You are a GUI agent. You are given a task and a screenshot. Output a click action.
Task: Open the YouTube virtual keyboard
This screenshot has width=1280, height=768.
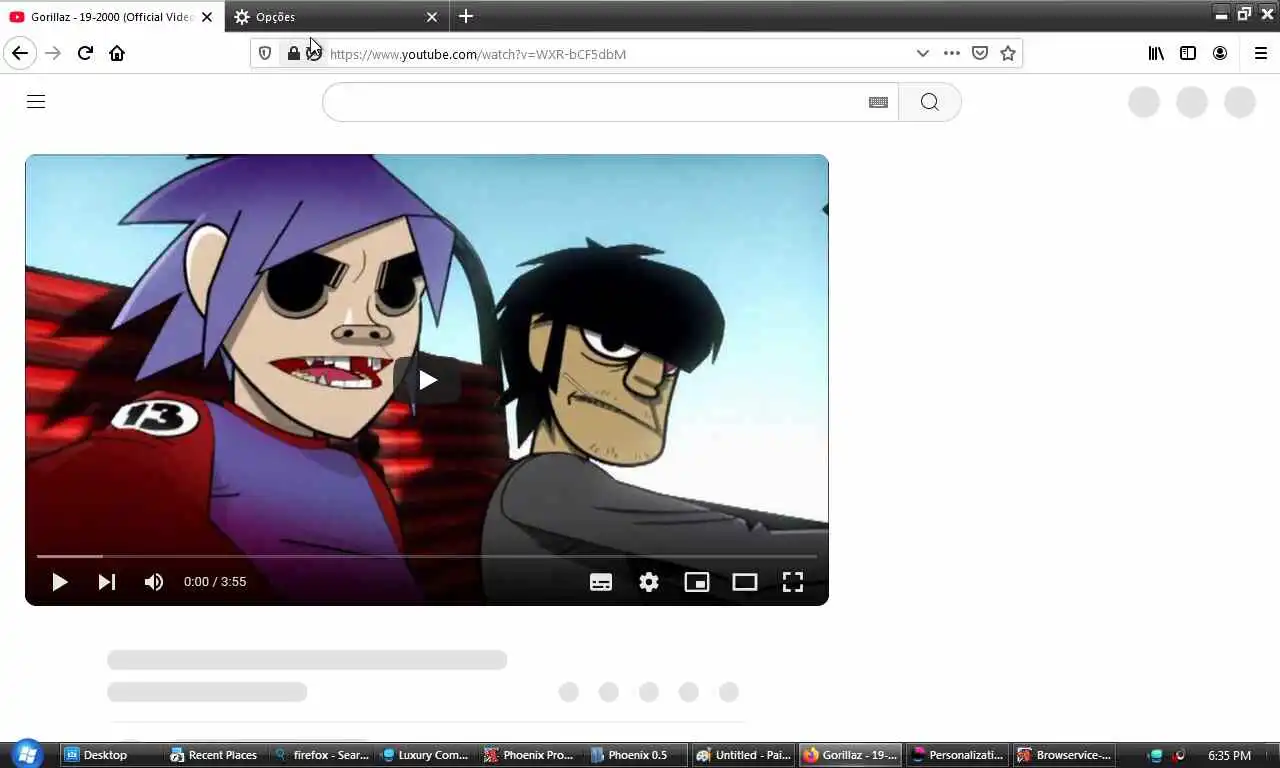click(x=878, y=102)
